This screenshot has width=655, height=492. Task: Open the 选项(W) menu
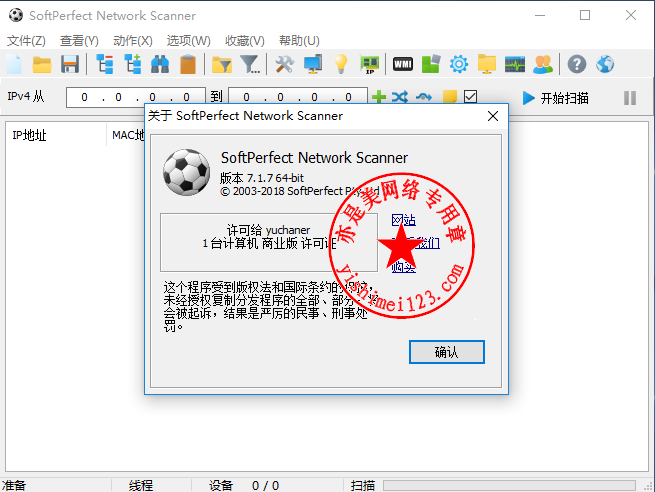click(x=188, y=41)
